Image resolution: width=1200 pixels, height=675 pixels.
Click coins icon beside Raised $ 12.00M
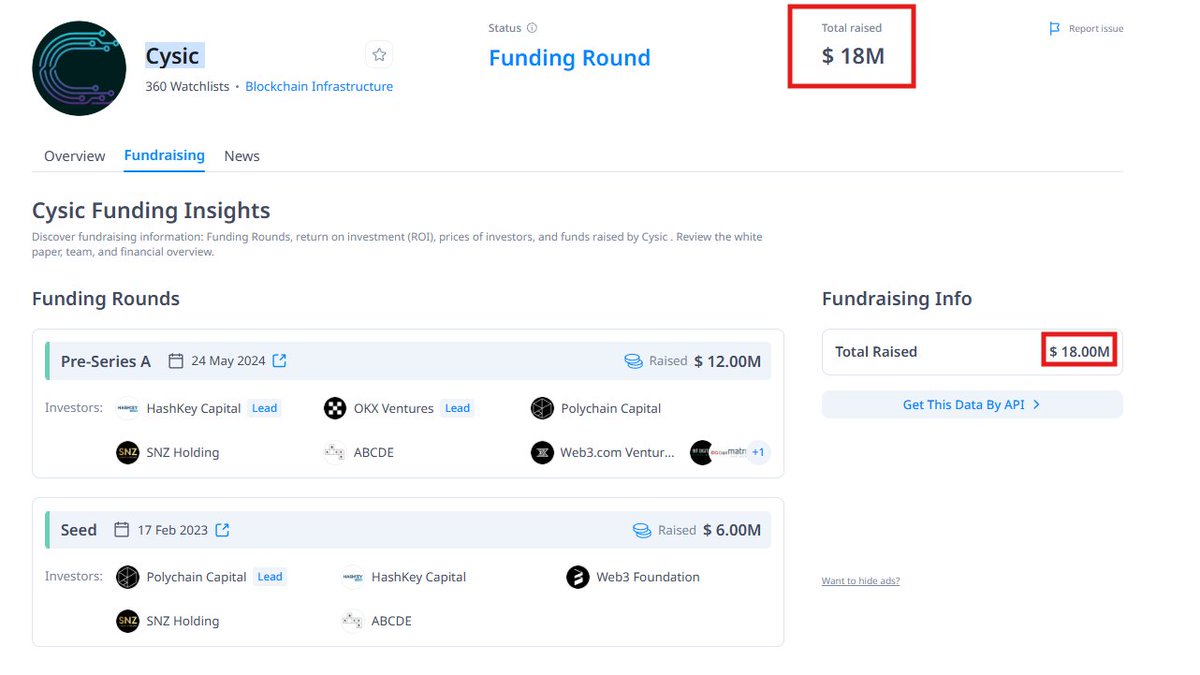click(x=633, y=361)
